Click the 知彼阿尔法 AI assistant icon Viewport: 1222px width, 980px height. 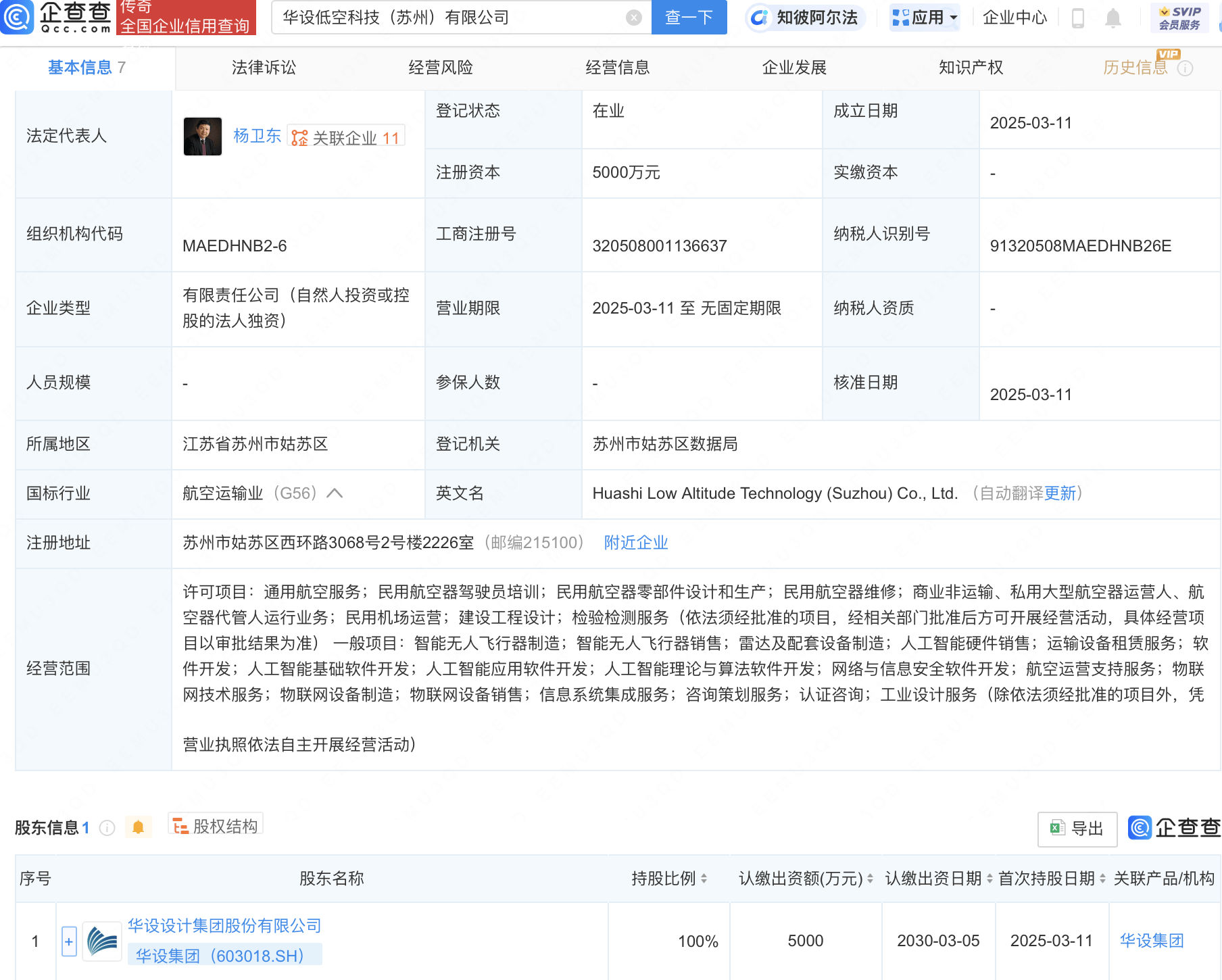pyautogui.click(x=760, y=18)
